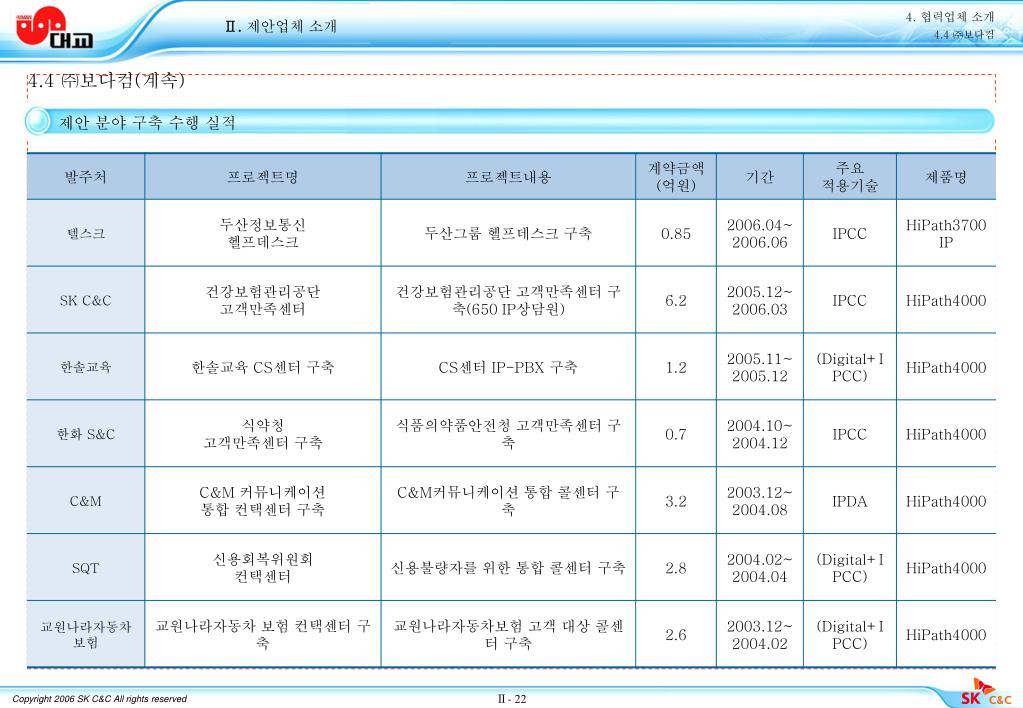Click the '기간' column header

(759, 177)
